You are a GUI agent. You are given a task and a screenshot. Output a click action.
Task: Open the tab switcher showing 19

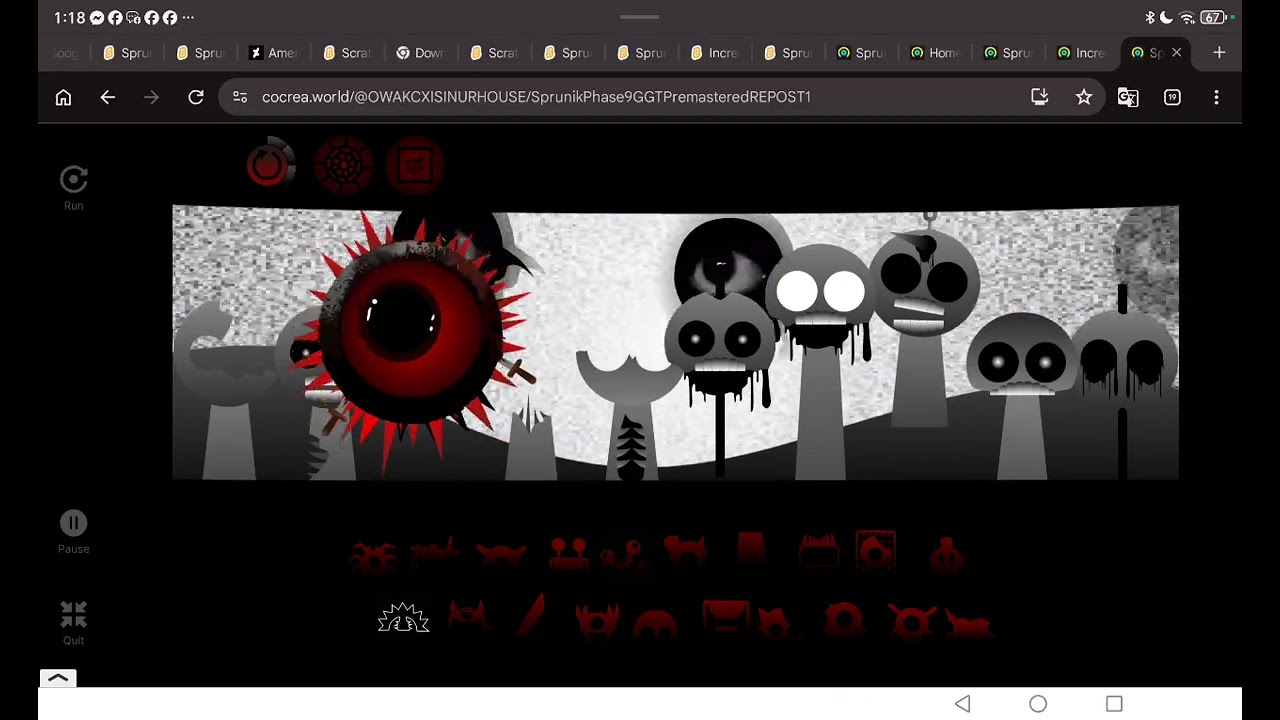1172,97
